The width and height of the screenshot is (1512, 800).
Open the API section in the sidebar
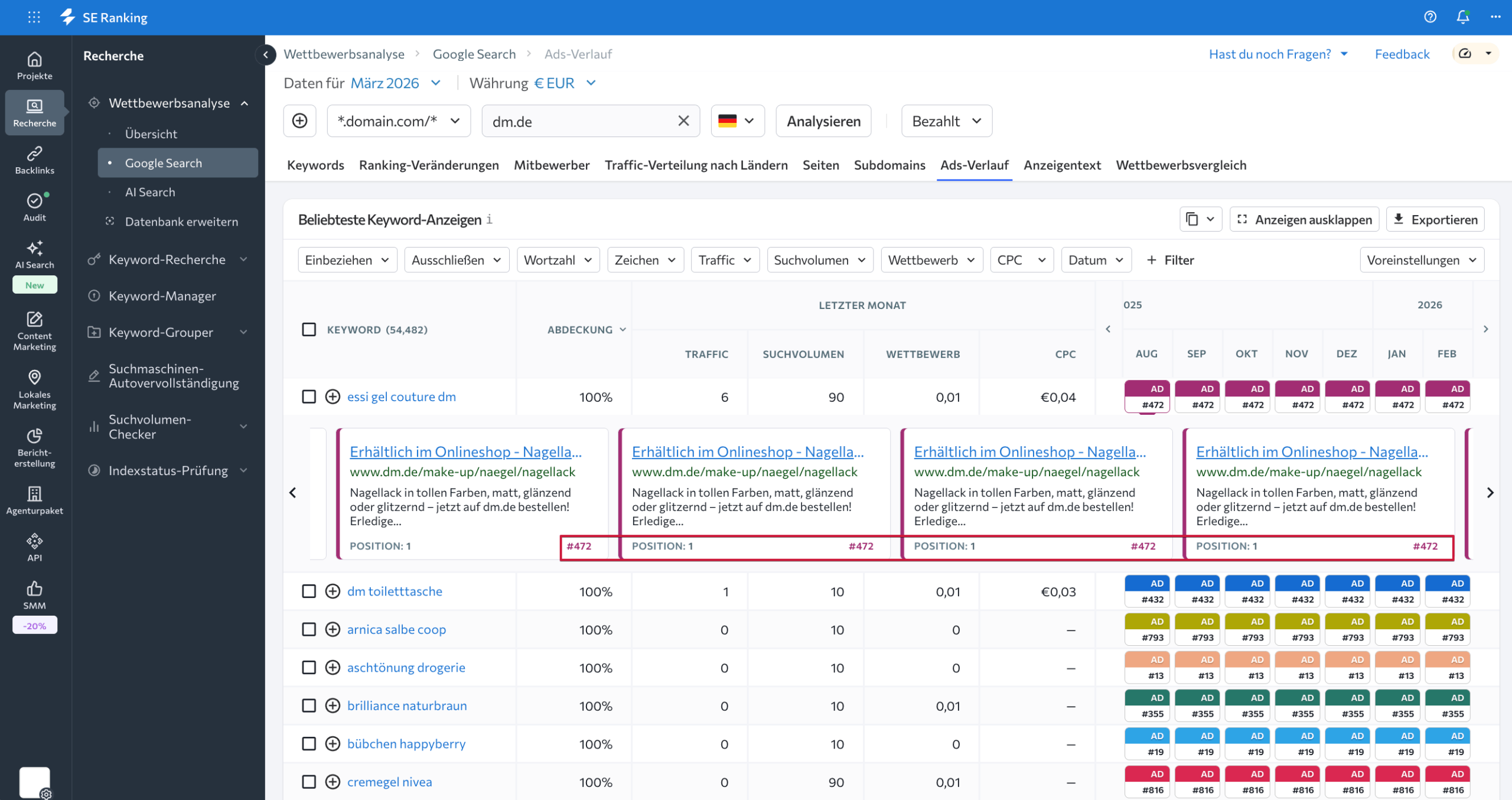tap(34, 544)
